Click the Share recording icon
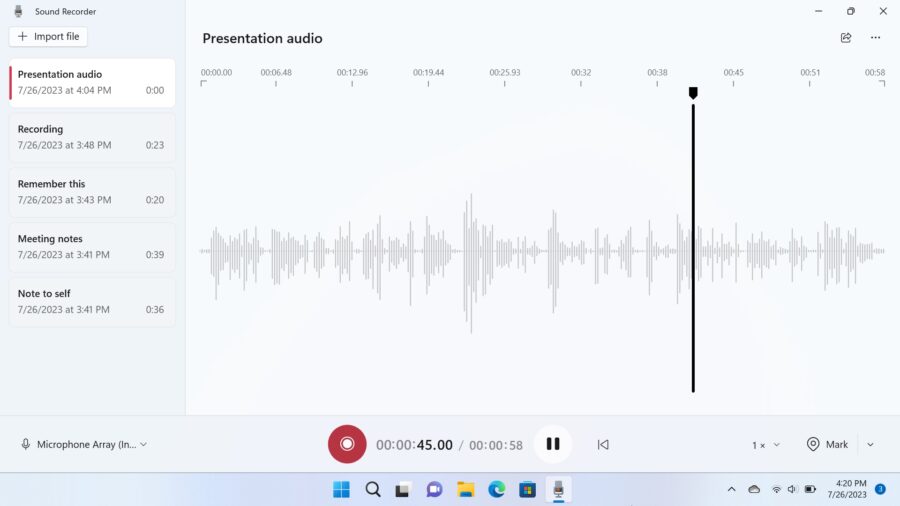Viewport: 900px width, 506px height. tap(845, 38)
